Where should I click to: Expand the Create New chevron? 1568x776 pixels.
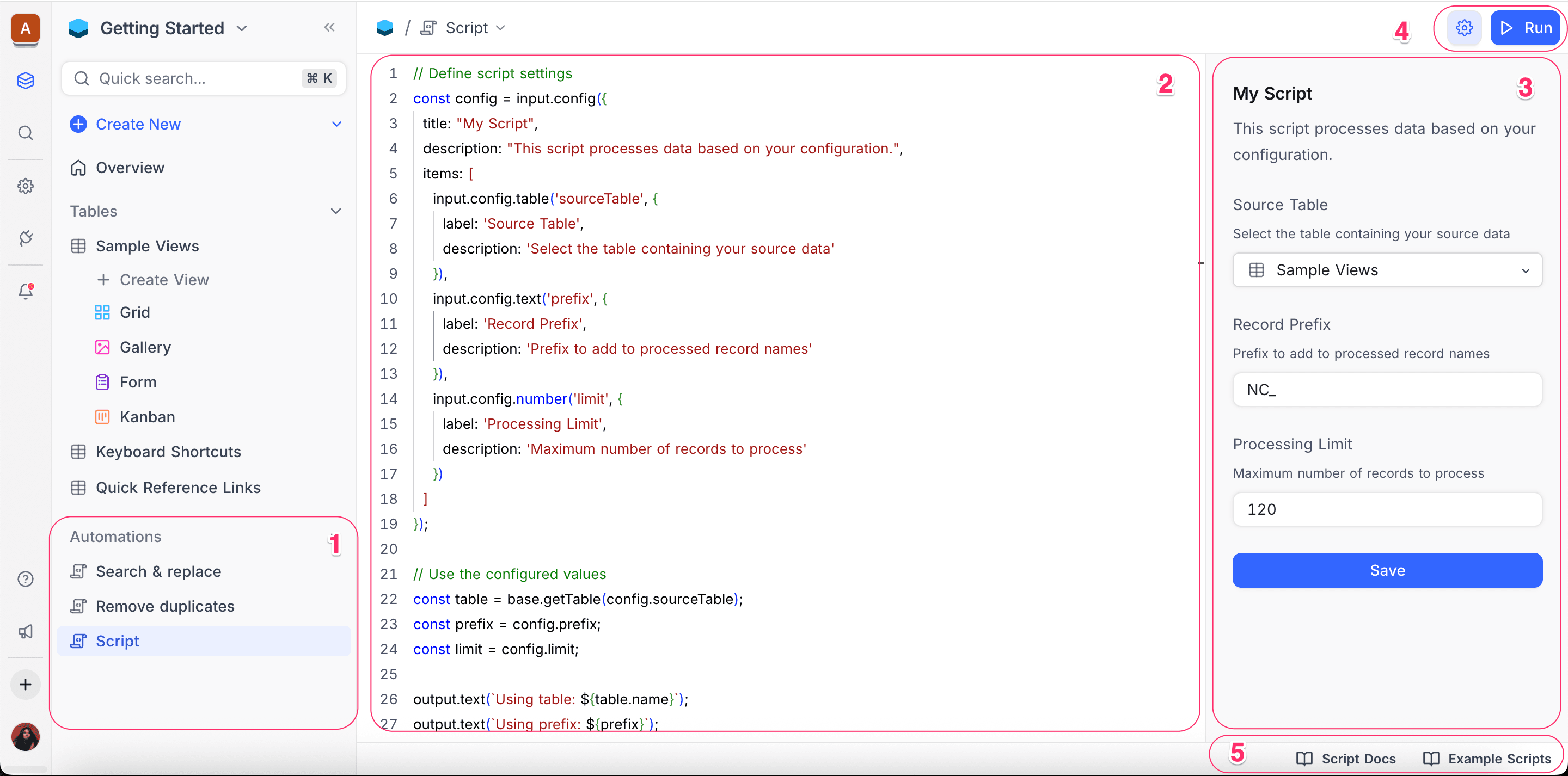[x=336, y=124]
